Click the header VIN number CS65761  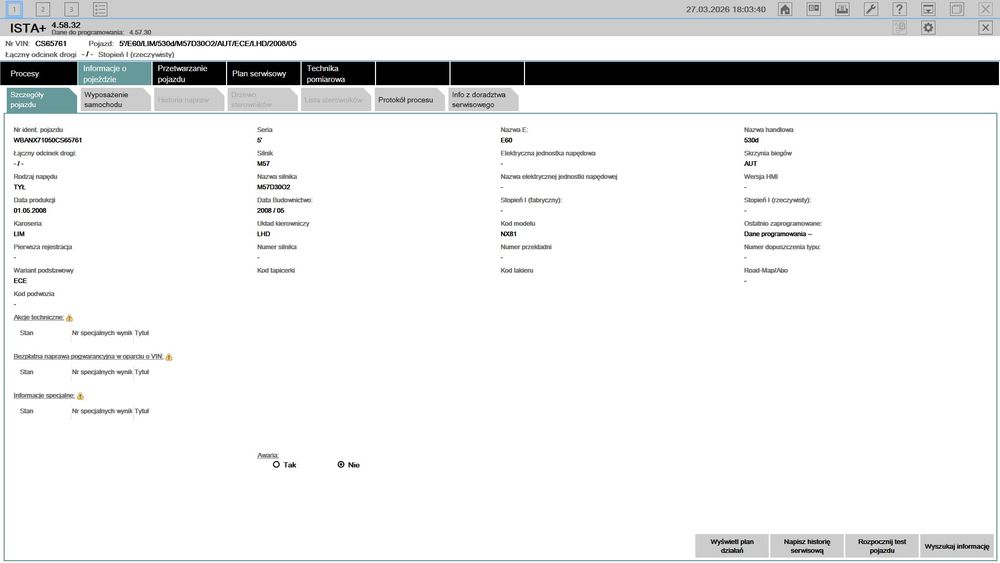(51, 43)
